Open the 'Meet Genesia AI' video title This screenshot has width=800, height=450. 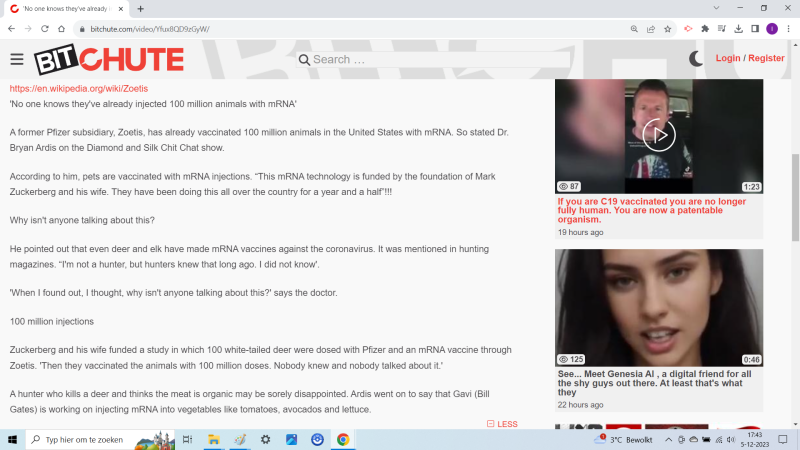pyautogui.click(x=654, y=383)
